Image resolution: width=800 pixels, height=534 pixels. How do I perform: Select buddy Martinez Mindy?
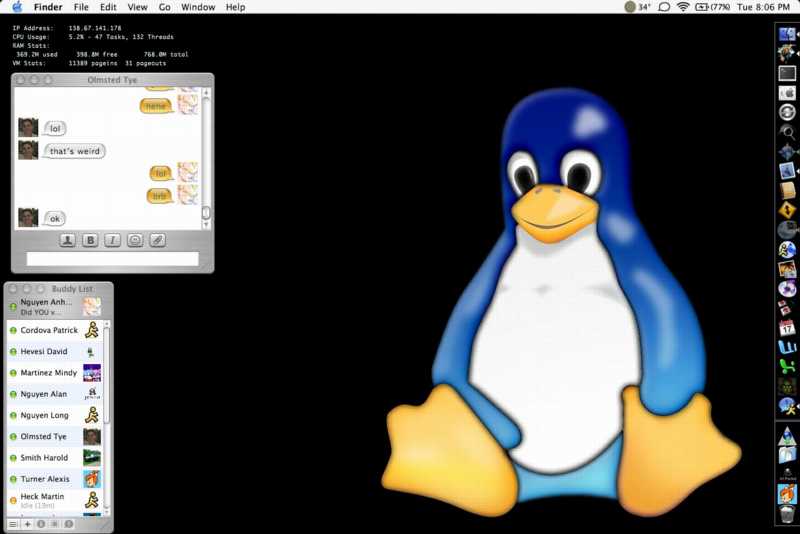click(55, 373)
